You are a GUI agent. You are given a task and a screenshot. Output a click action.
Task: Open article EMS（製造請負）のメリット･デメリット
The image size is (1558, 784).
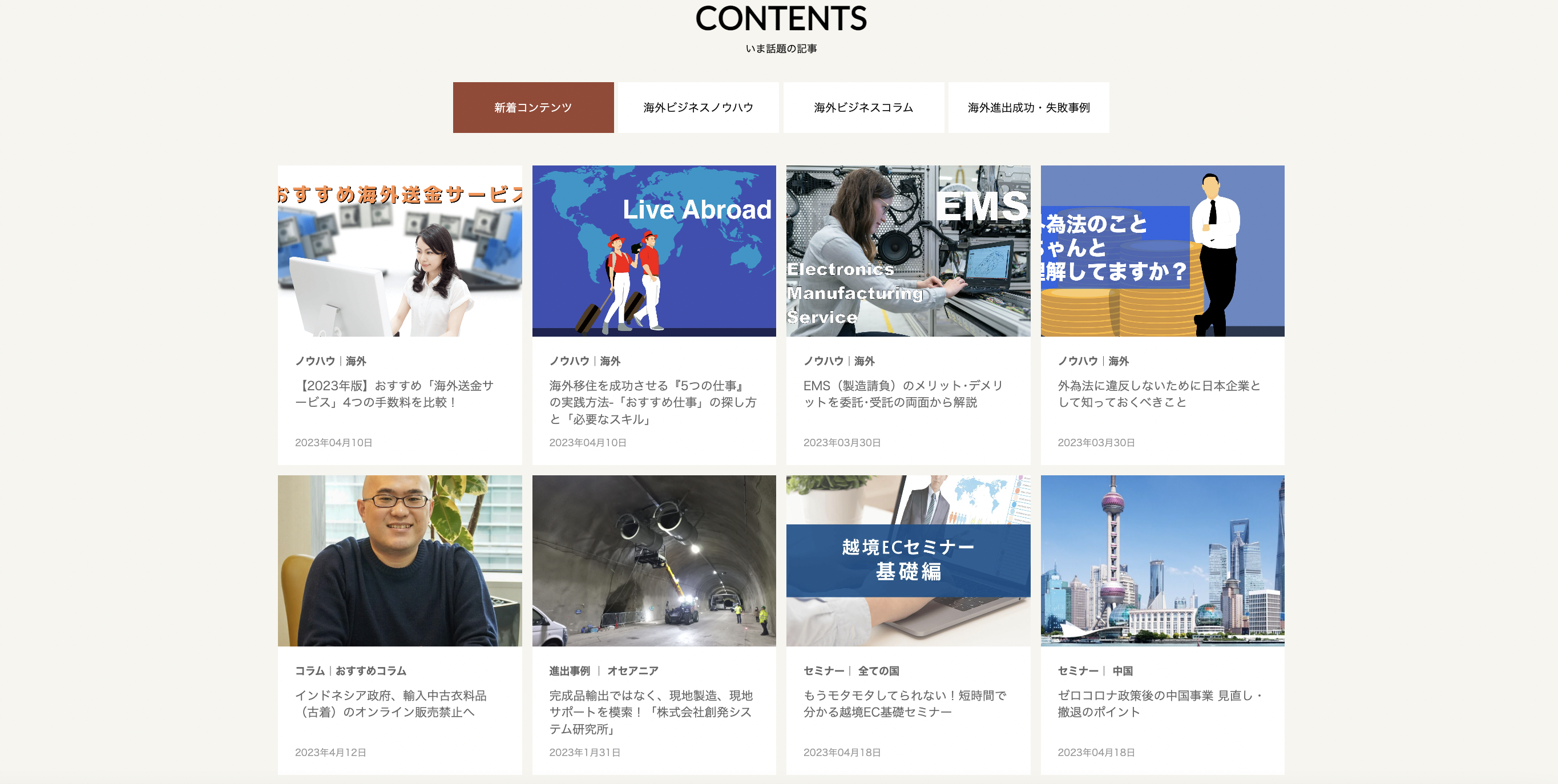tap(903, 394)
